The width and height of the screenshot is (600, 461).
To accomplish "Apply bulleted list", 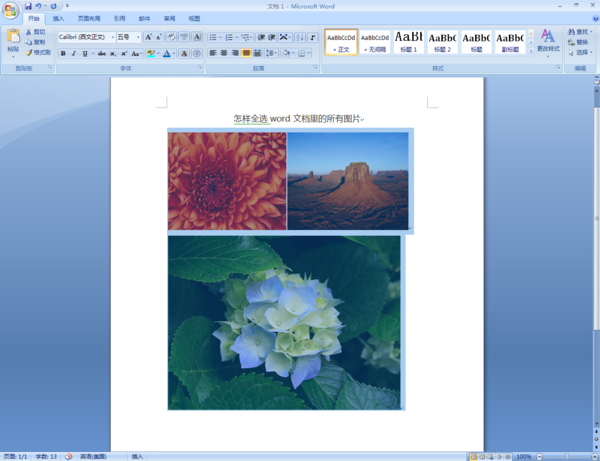I will tap(213, 37).
